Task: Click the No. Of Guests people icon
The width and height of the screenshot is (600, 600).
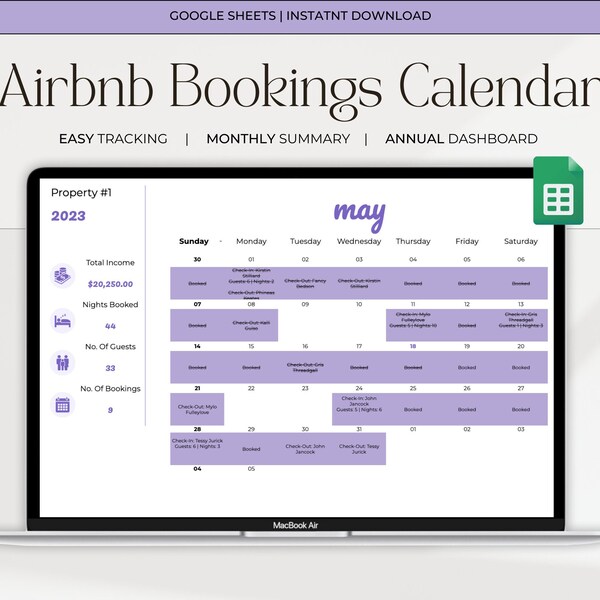Action: (62, 362)
